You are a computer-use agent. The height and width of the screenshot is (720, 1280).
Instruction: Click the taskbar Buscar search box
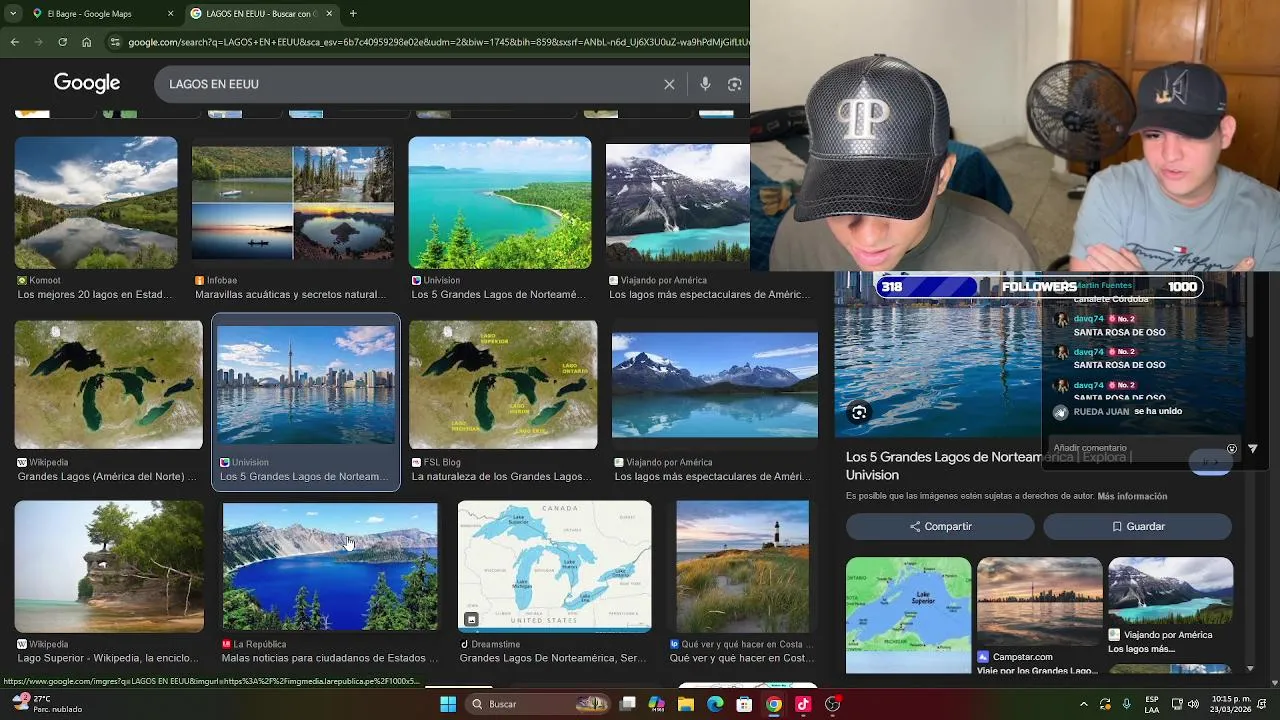540,704
